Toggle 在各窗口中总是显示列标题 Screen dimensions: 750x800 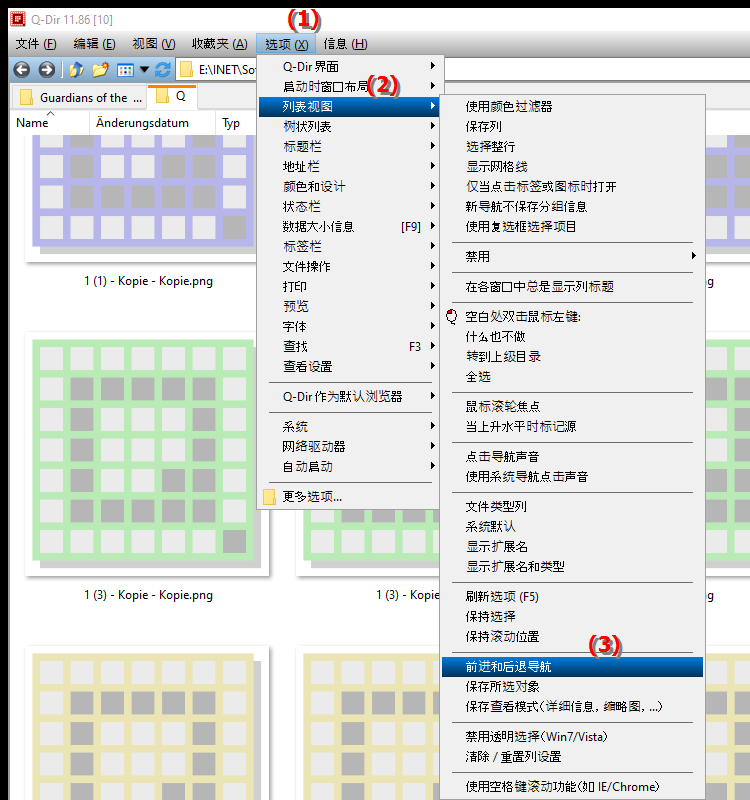tap(572, 286)
